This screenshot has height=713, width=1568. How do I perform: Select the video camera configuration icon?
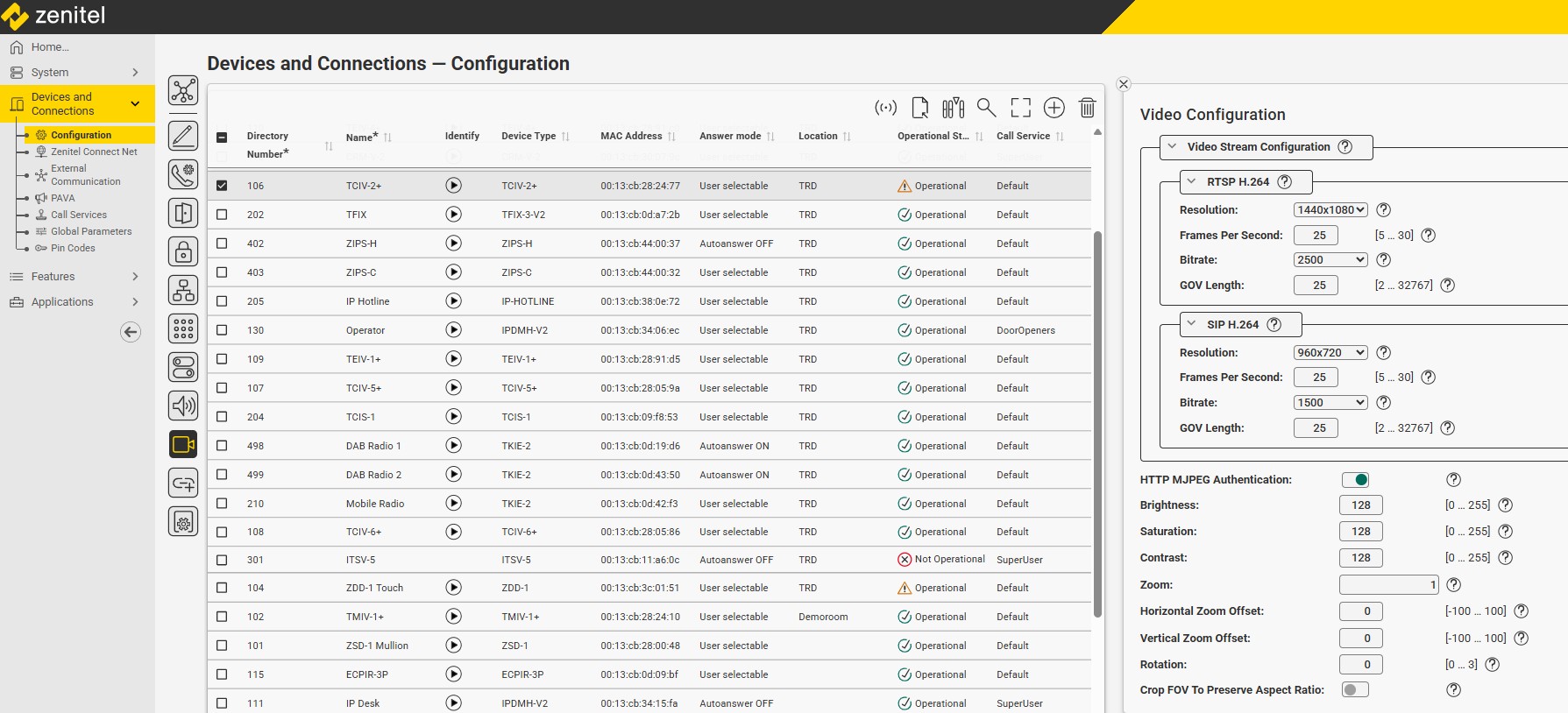coord(183,444)
